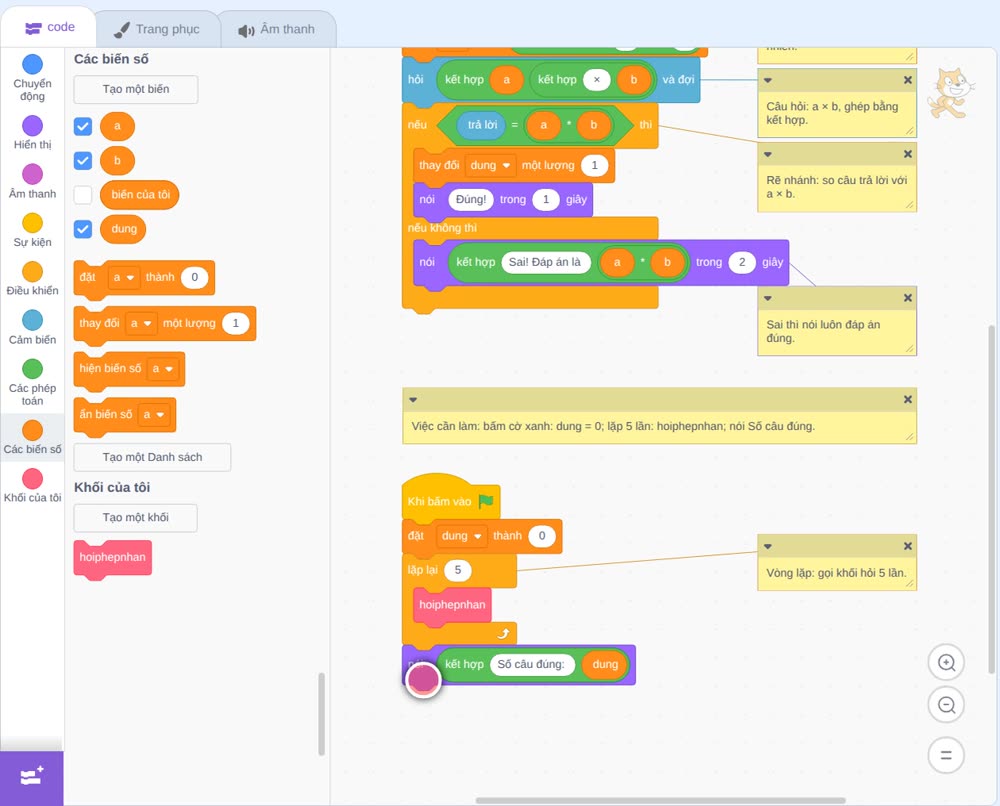Open the Khối của tôi category circle
Viewport: 1000px width, 806px height.
click(x=33, y=479)
